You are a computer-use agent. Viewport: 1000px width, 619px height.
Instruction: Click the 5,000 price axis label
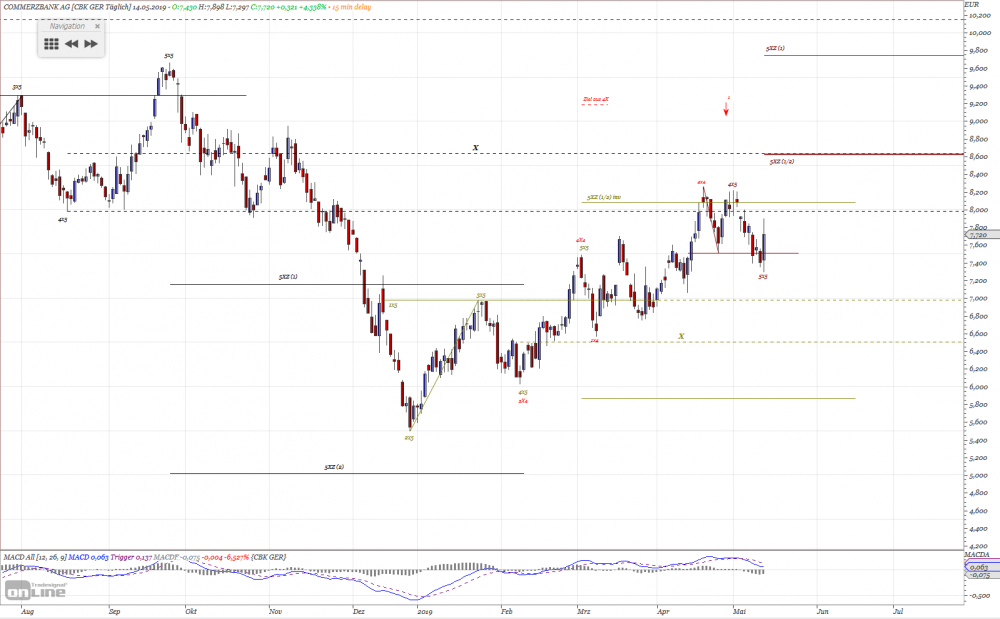pyautogui.click(x=978, y=476)
